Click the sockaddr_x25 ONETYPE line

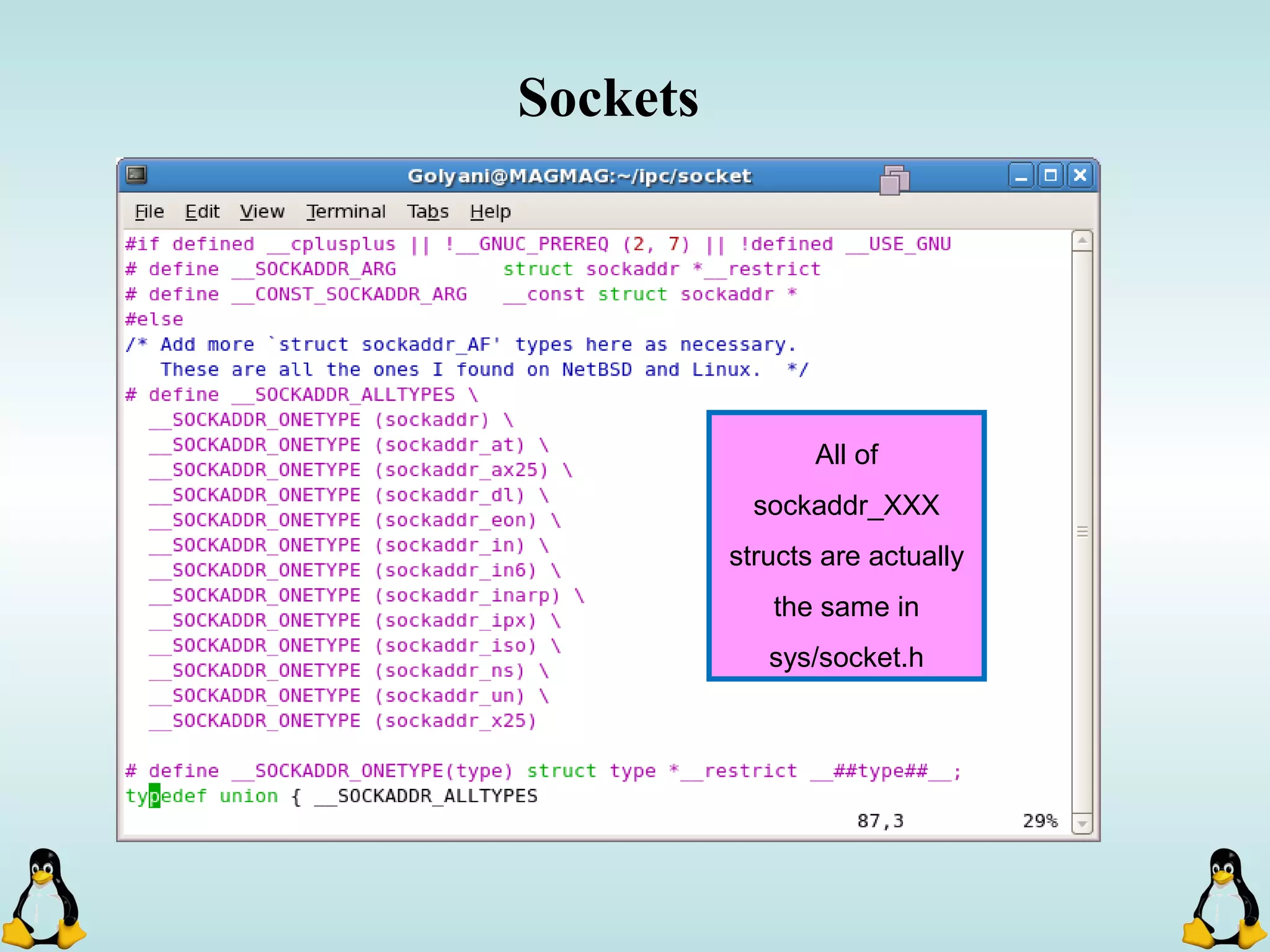click(x=343, y=721)
